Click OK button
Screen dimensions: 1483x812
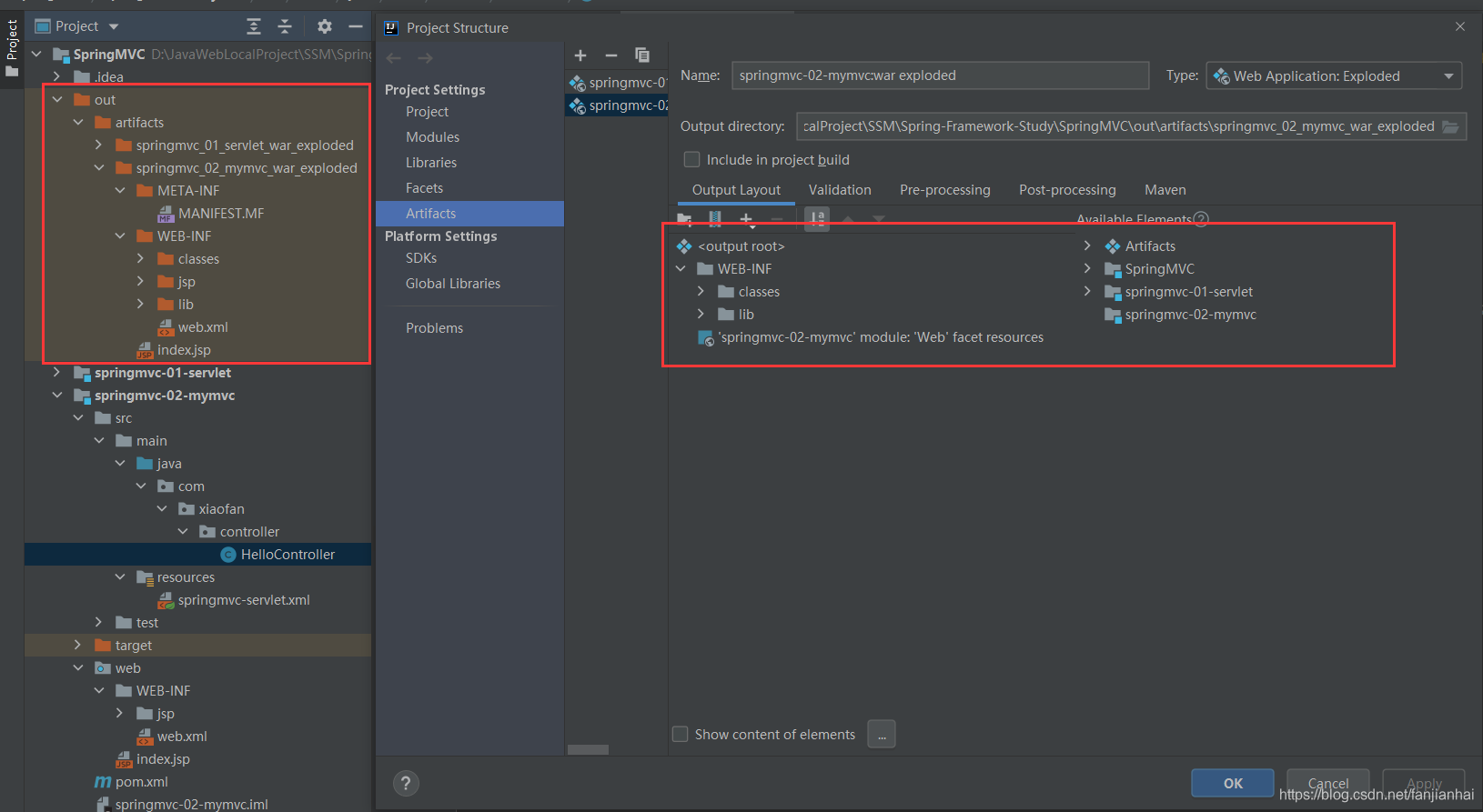click(x=1233, y=783)
